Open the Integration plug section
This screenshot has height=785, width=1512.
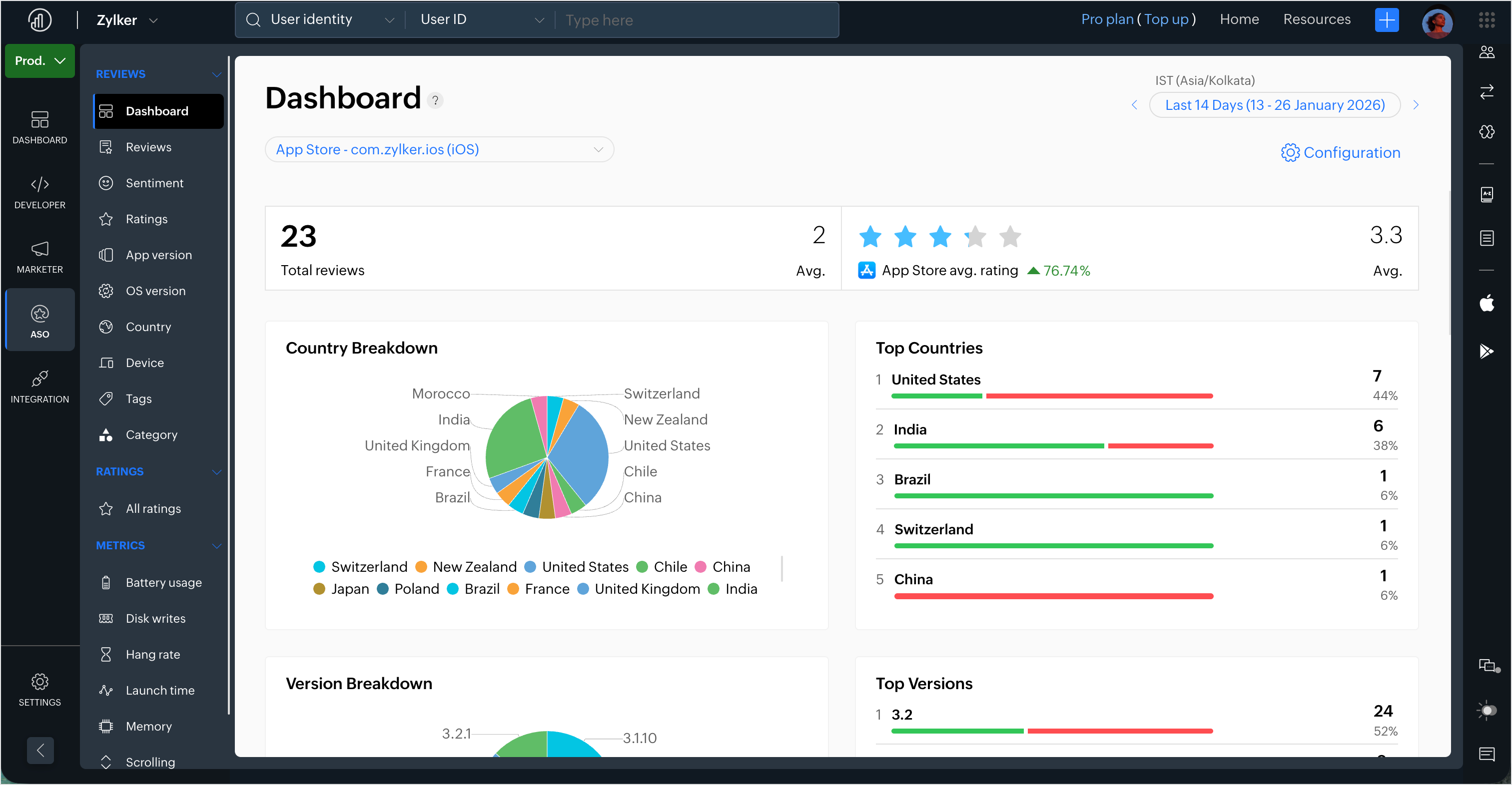(39, 386)
